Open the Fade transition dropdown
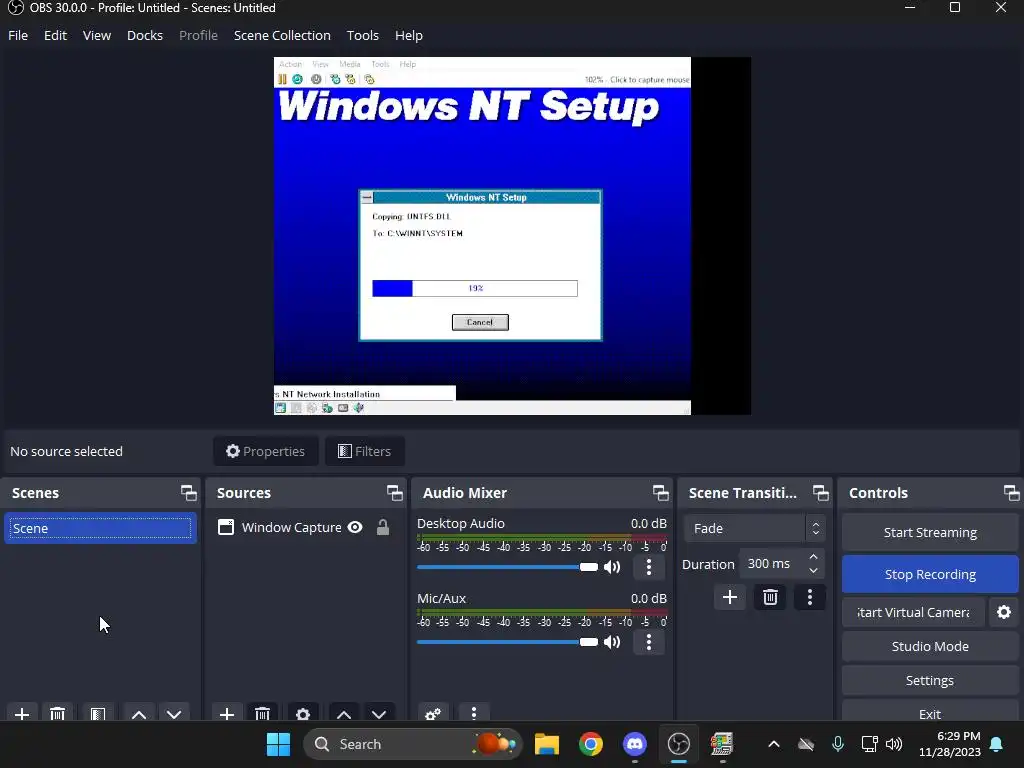Viewport: 1024px width, 768px height. [754, 528]
